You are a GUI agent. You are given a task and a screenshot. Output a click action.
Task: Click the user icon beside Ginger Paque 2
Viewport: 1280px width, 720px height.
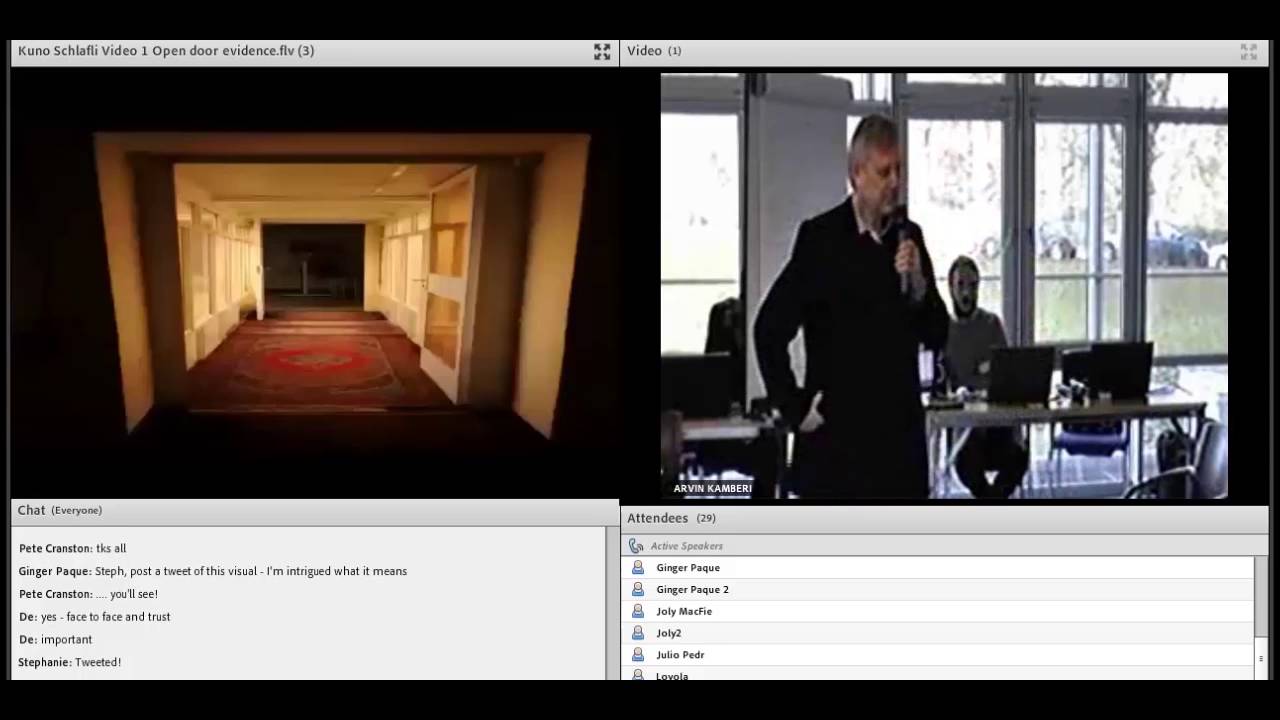pos(638,590)
